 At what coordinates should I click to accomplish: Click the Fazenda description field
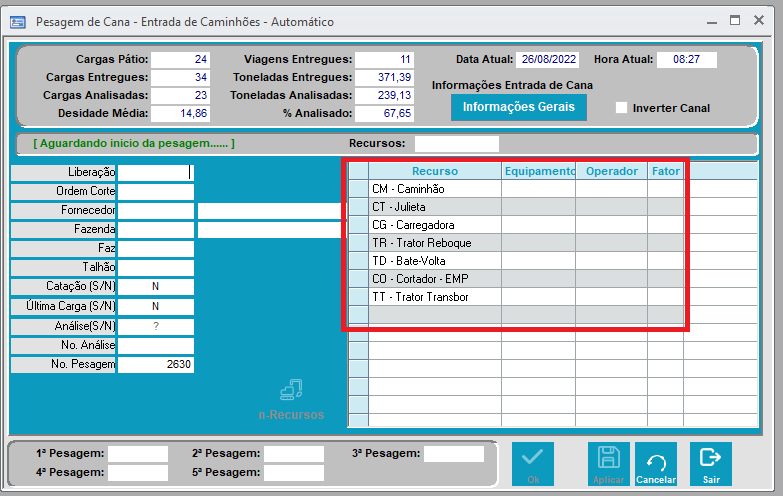[270, 230]
